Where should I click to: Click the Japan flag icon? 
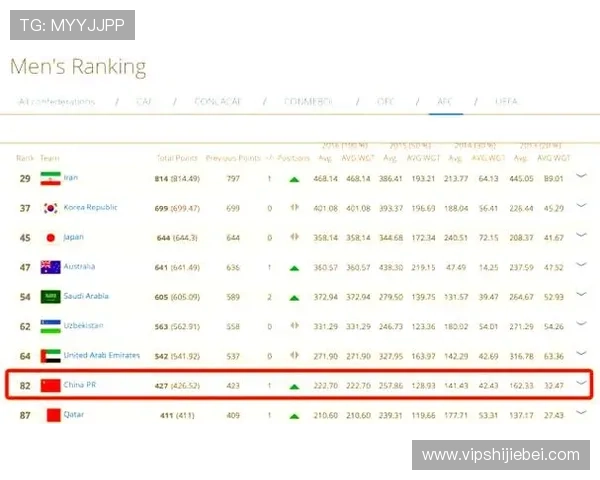pyautogui.click(x=50, y=238)
